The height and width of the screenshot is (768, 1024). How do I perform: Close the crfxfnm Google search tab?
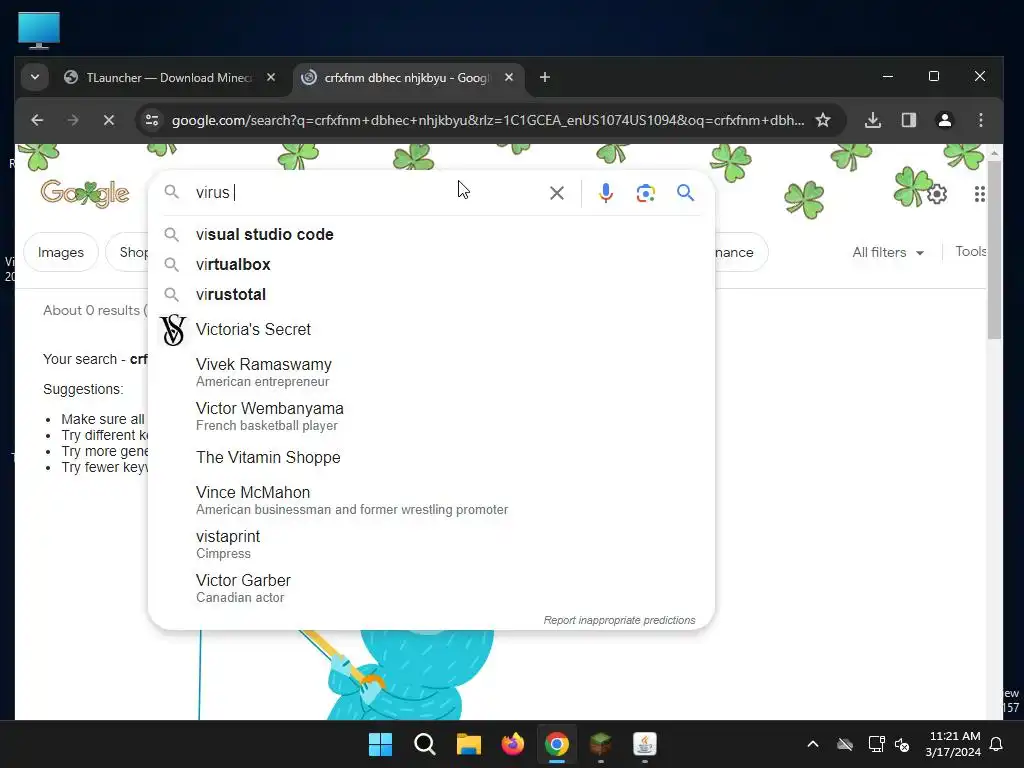509,78
